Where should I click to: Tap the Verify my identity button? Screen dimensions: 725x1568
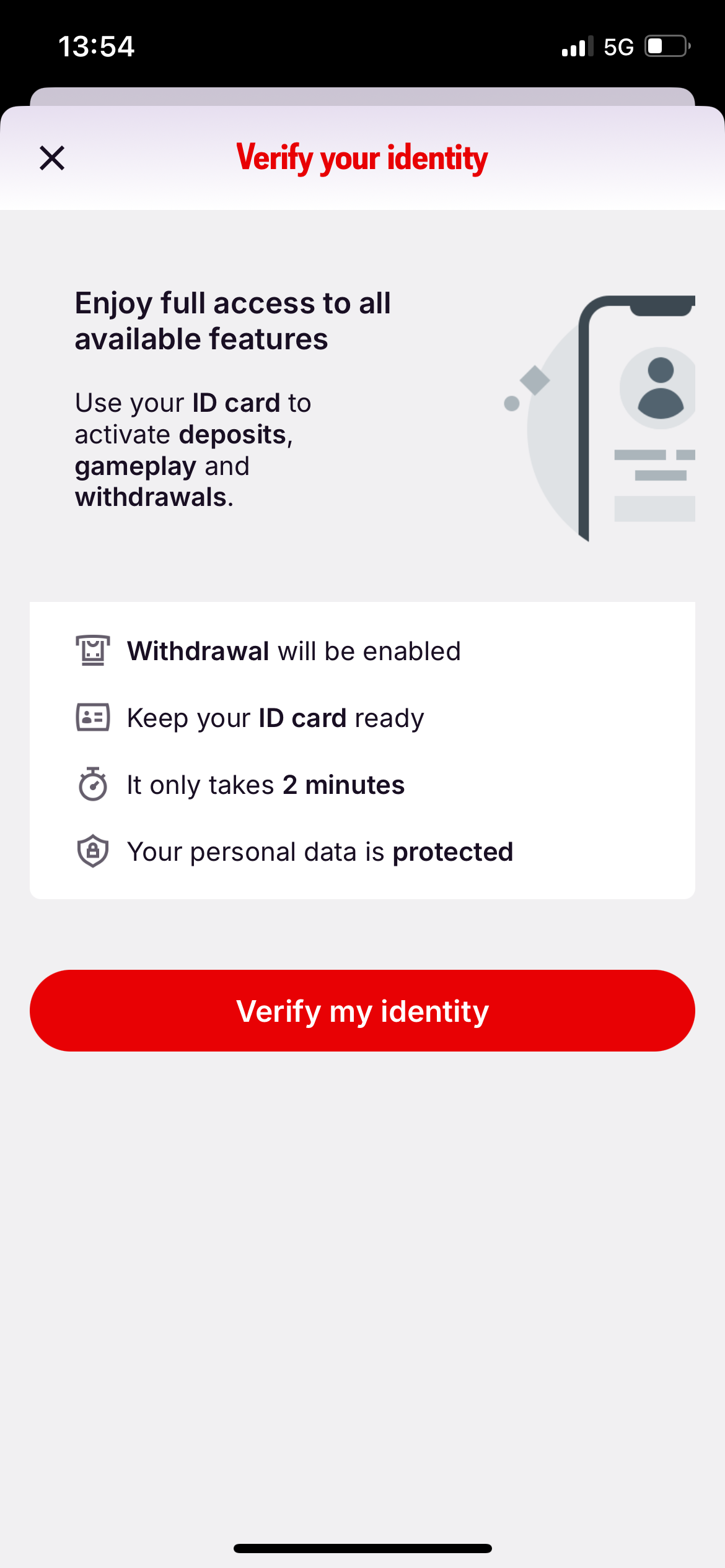pyautogui.click(x=362, y=1011)
